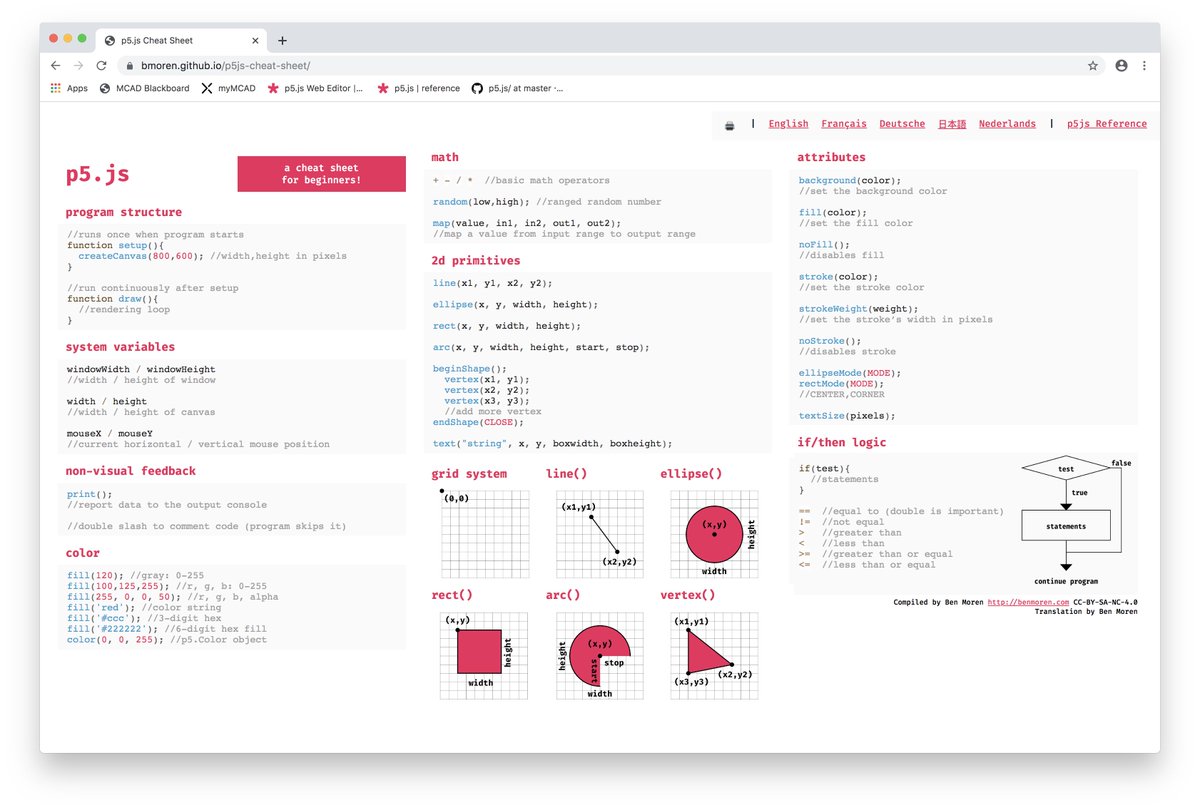Click 'mouseX / mouseY' text

click(110, 434)
